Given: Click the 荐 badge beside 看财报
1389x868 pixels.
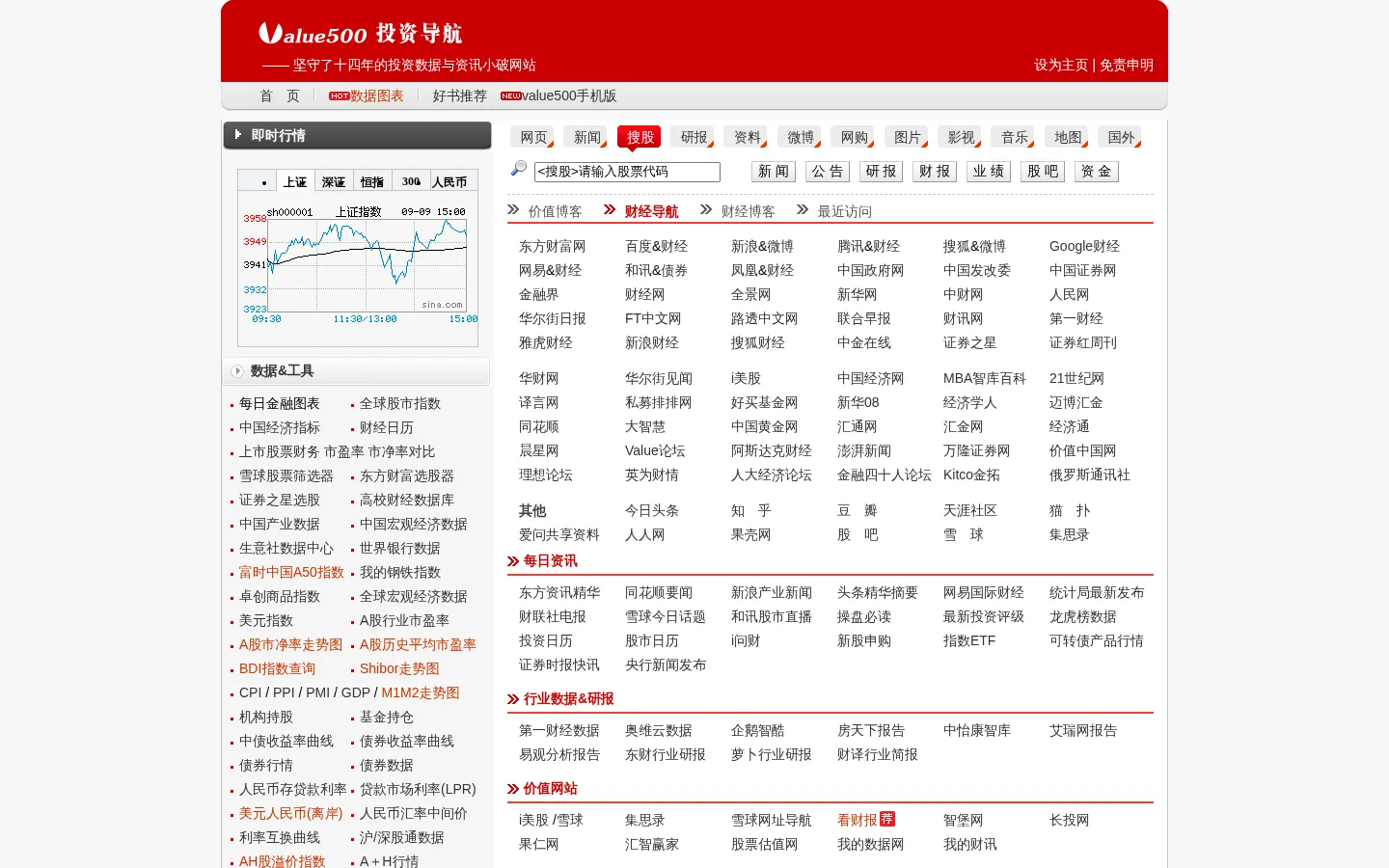Looking at the screenshot, I should tap(887, 819).
